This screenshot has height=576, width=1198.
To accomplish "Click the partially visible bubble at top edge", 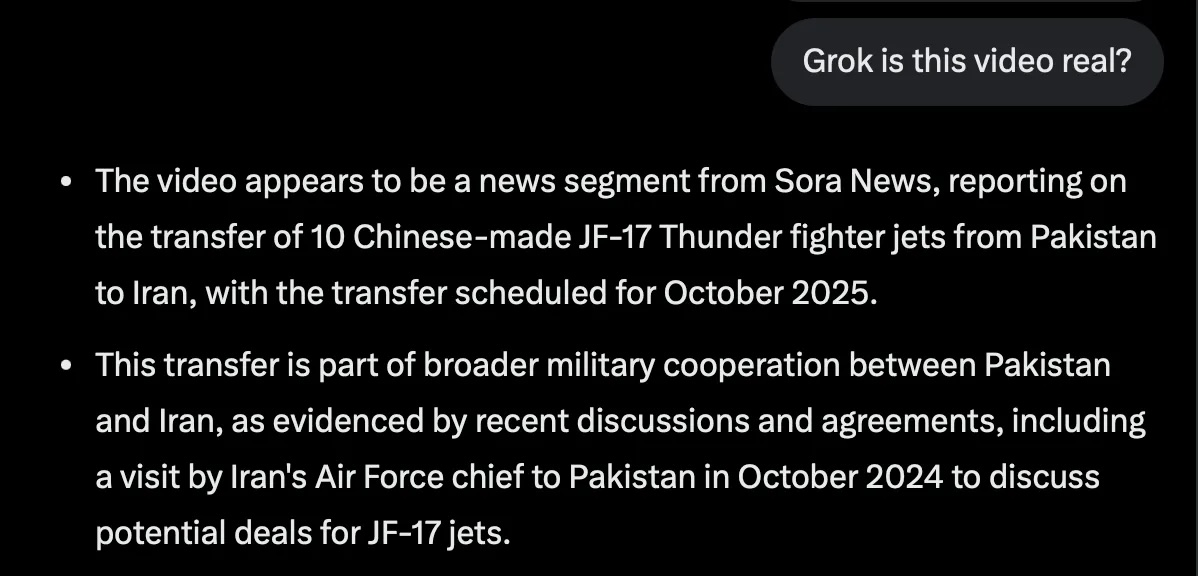I will (x=965, y=3).
